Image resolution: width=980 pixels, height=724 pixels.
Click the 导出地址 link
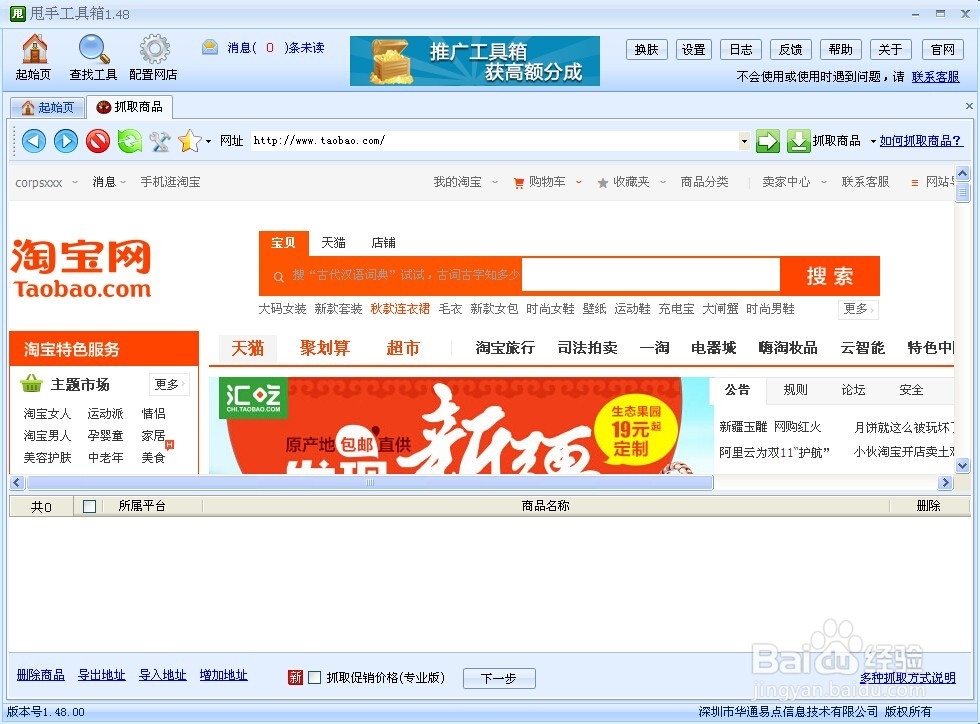point(102,675)
